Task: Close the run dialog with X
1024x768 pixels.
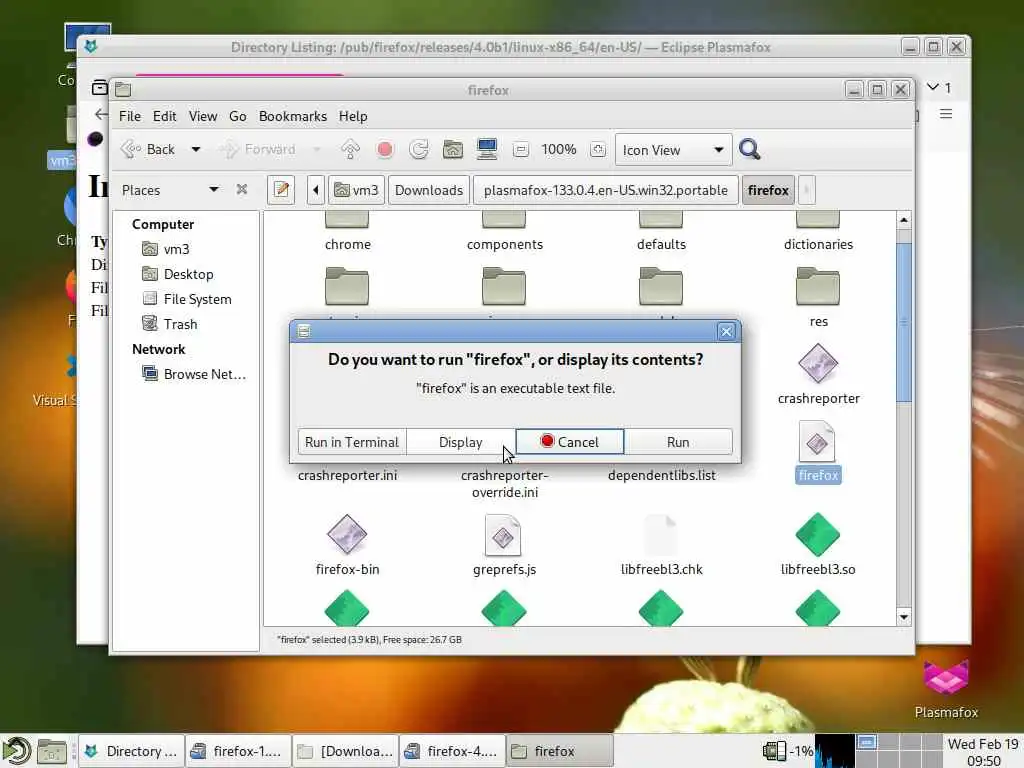Action: (x=726, y=332)
